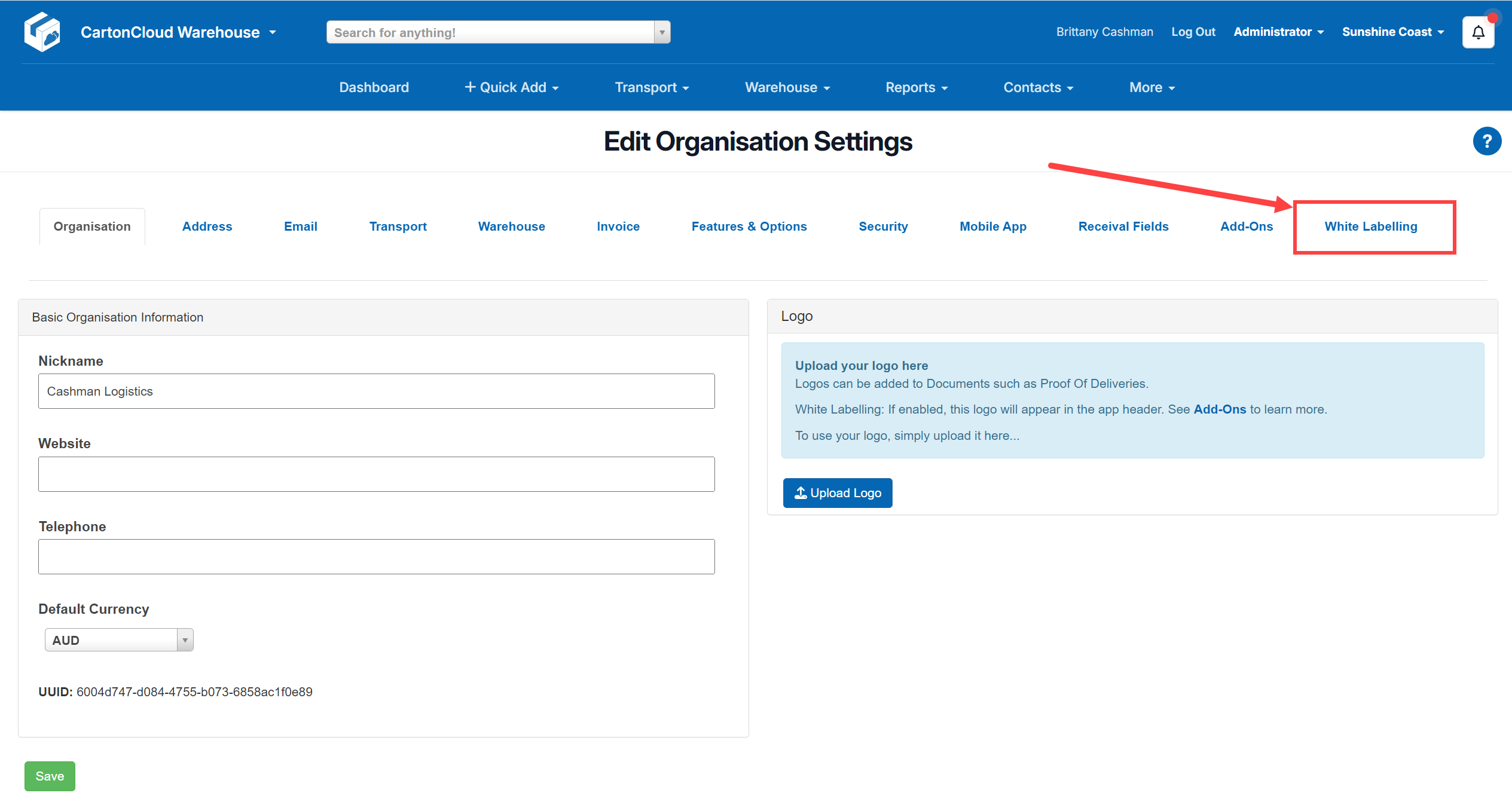Viewport: 1512px width, 805px height.
Task: Click the Telephone input field
Action: tap(376, 556)
